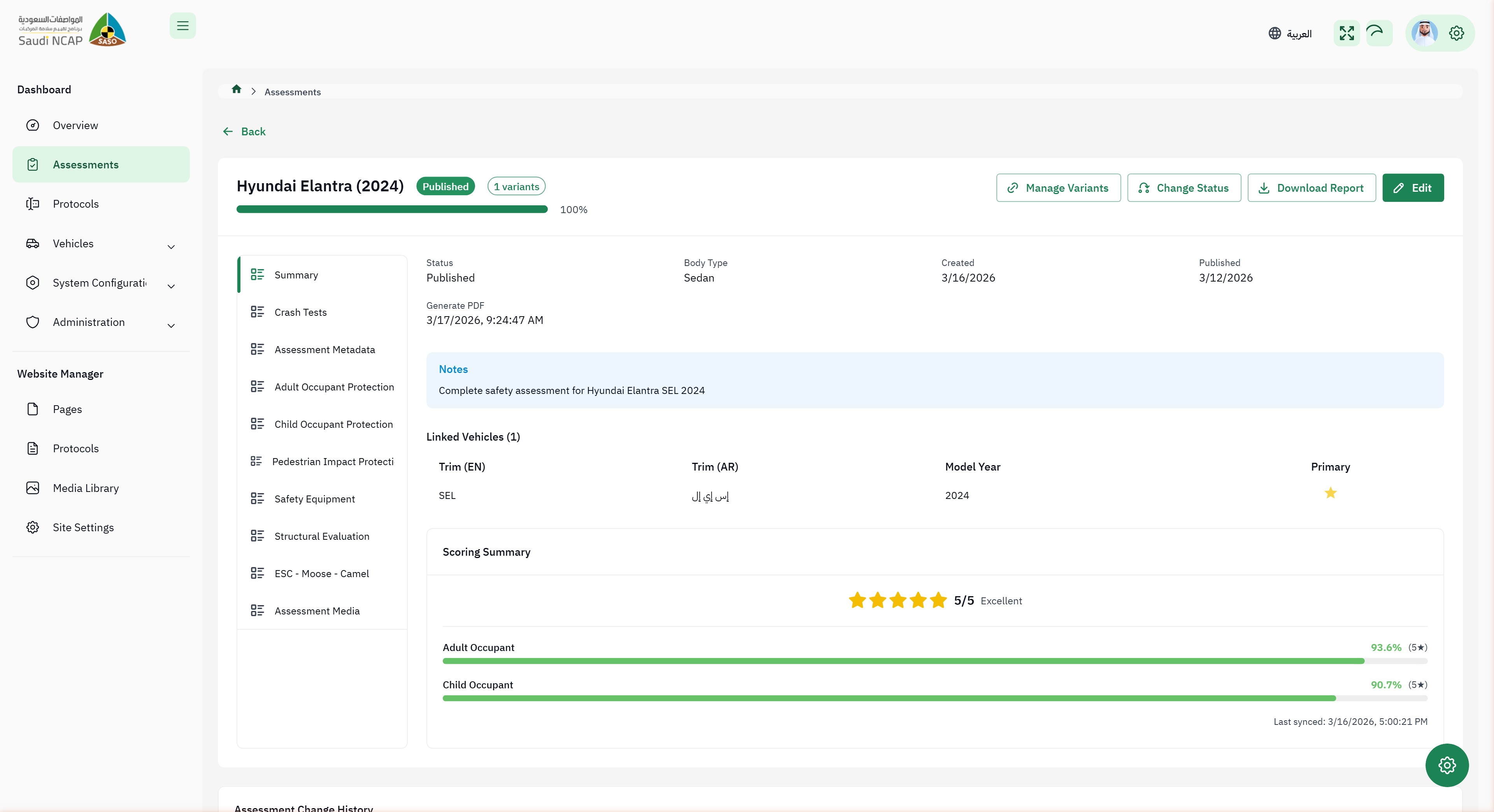Open the Saudi NCAP logo
The height and width of the screenshot is (812, 1494).
pos(72,30)
